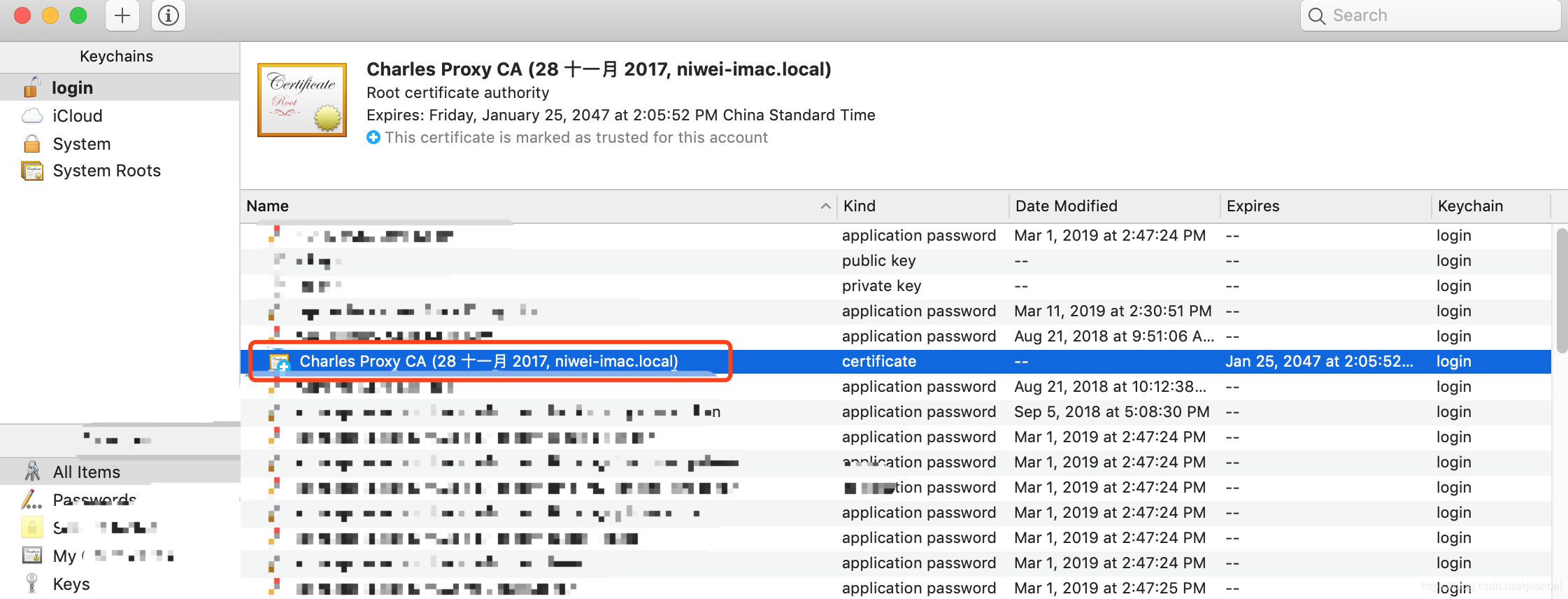Image resolution: width=1568 pixels, height=599 pixels.
Task: Choose the System Roots folder icon
Action: pyautogui.click(x=32, y=171)
